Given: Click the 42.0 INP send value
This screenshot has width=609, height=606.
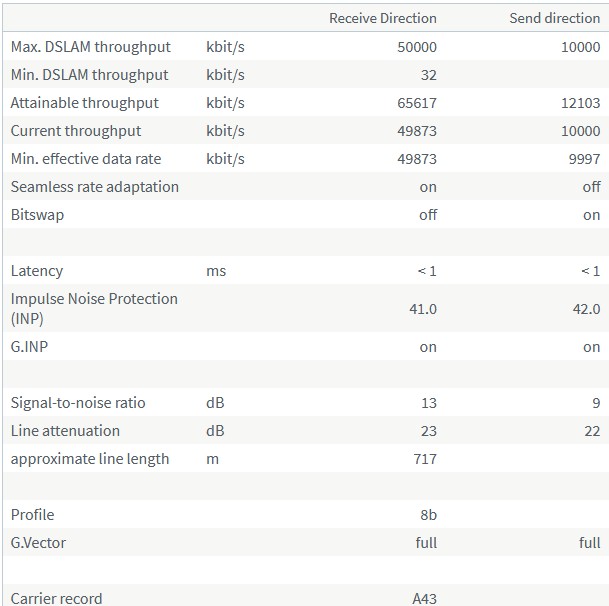Looking at the screenshot, I should 586,309.
